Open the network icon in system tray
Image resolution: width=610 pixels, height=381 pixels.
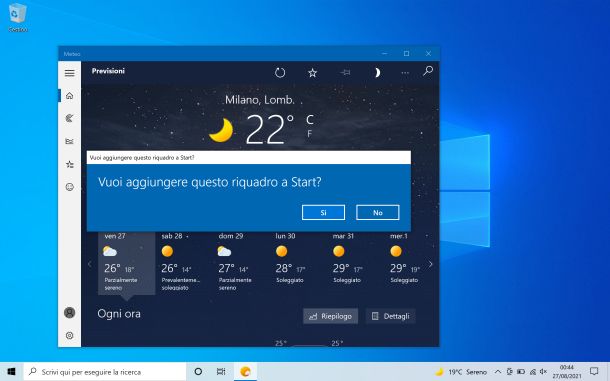533,372
